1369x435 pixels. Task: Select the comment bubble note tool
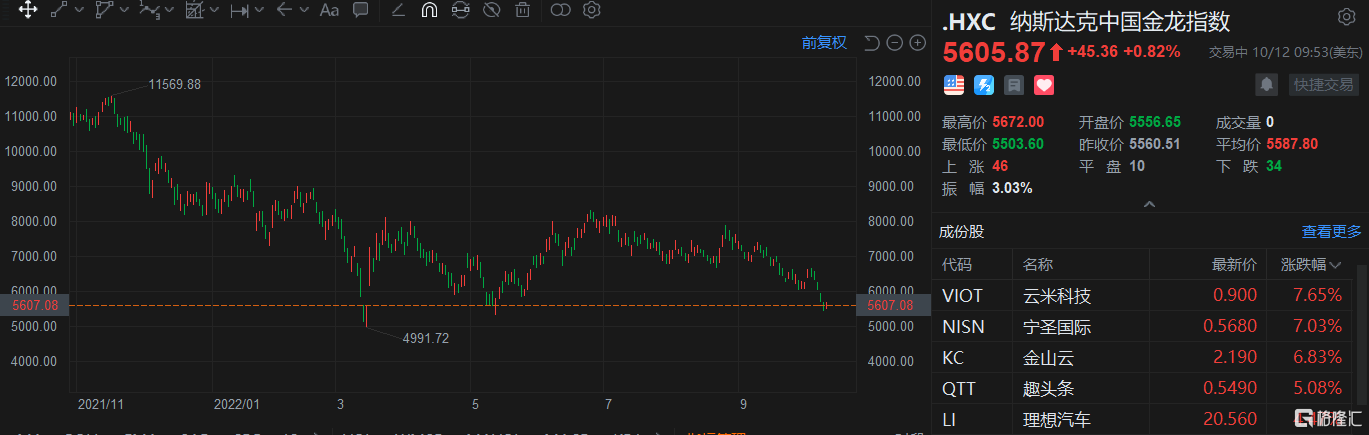[x=361, y=11]
